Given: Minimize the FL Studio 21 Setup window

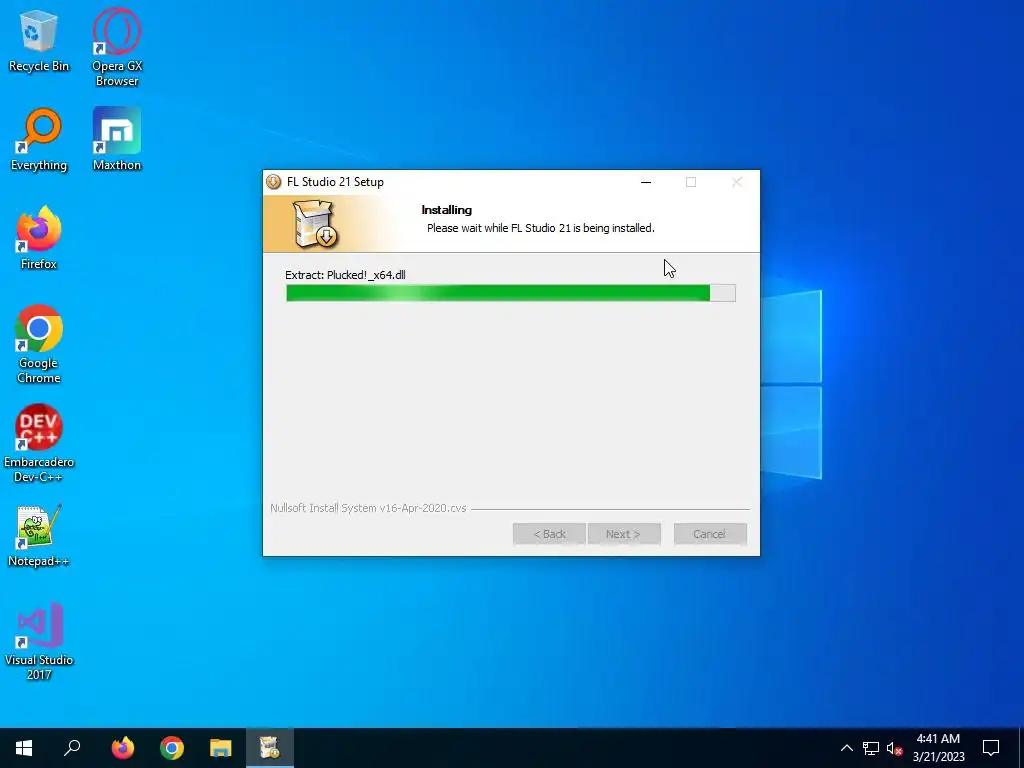Looking at the screenshot, I should pos(646,182).
